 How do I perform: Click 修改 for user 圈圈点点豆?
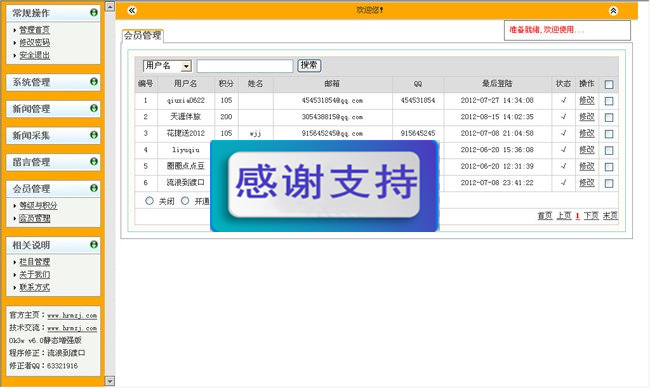tap(587, 166)
